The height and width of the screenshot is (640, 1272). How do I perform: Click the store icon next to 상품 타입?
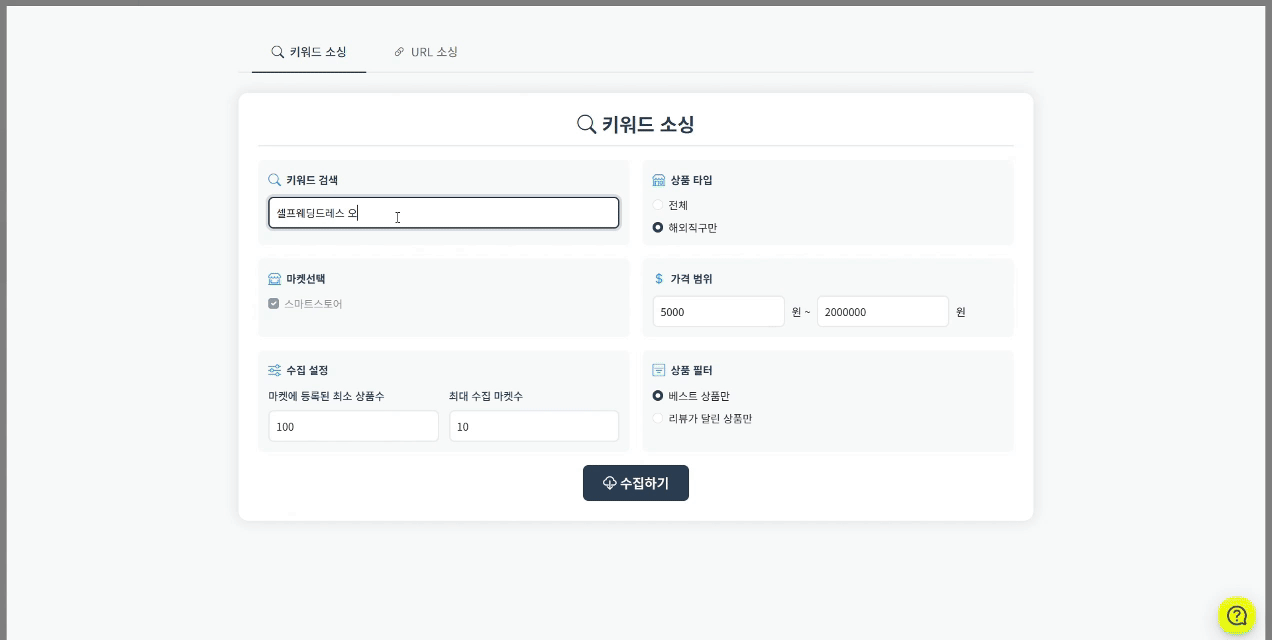(659, 180)
